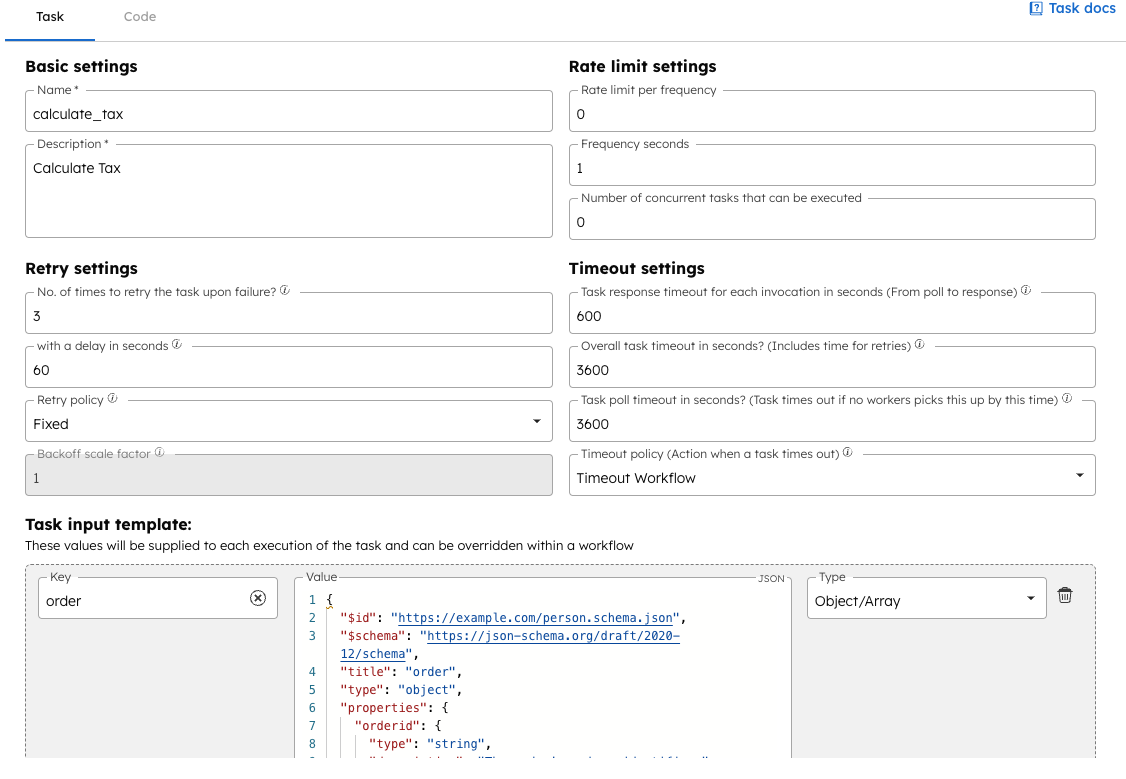Click the Name input field
1126x779 pixels.
[x=289, y=110]
